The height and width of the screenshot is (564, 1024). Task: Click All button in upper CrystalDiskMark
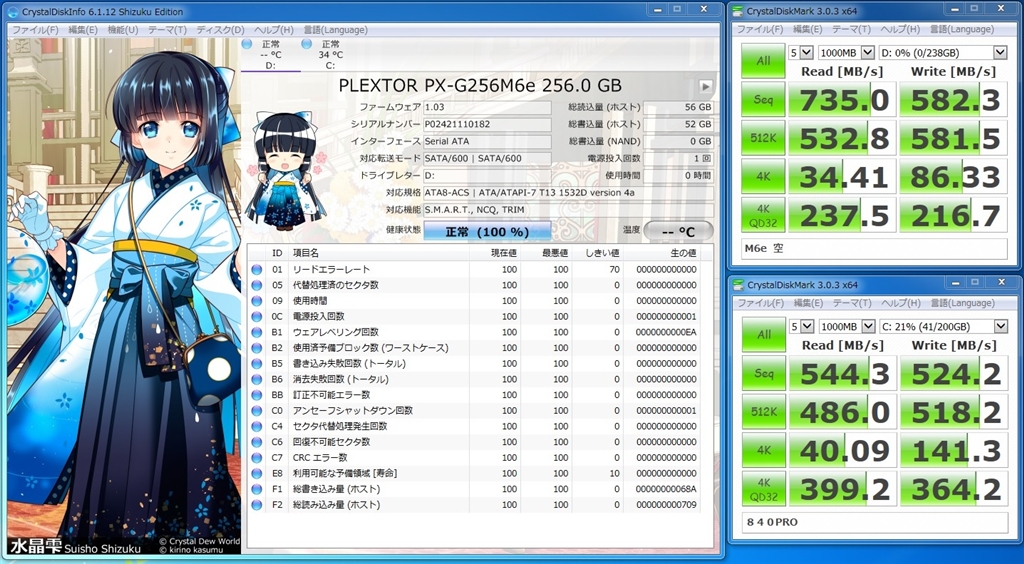coord(763,61)
